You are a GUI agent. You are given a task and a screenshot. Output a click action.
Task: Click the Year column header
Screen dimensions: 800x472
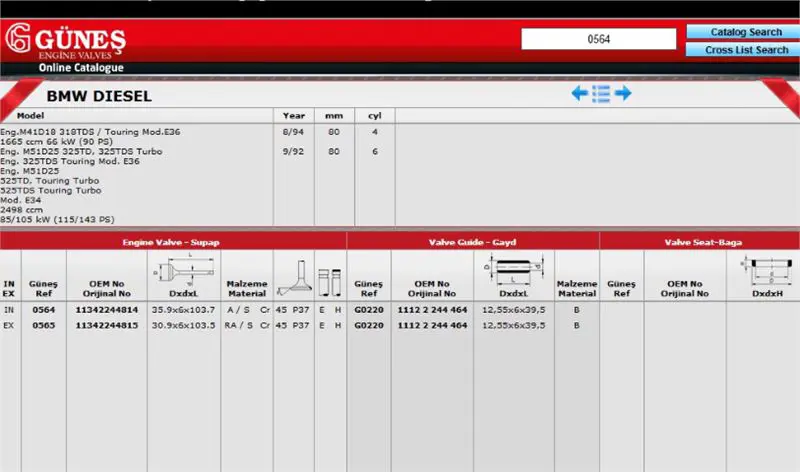coord(293,116)
